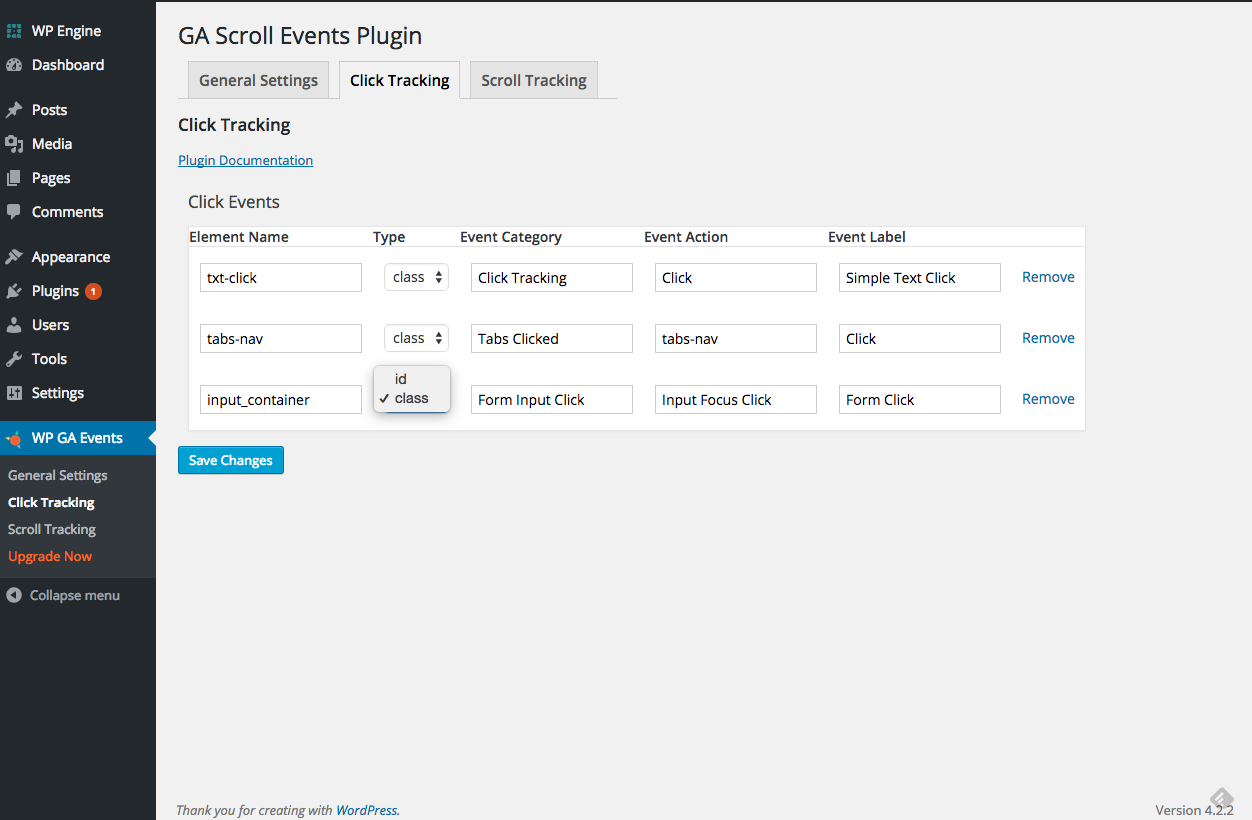Choose 'id' option in open dropdown
This screenshot has width=1252, height=820.
412,379
